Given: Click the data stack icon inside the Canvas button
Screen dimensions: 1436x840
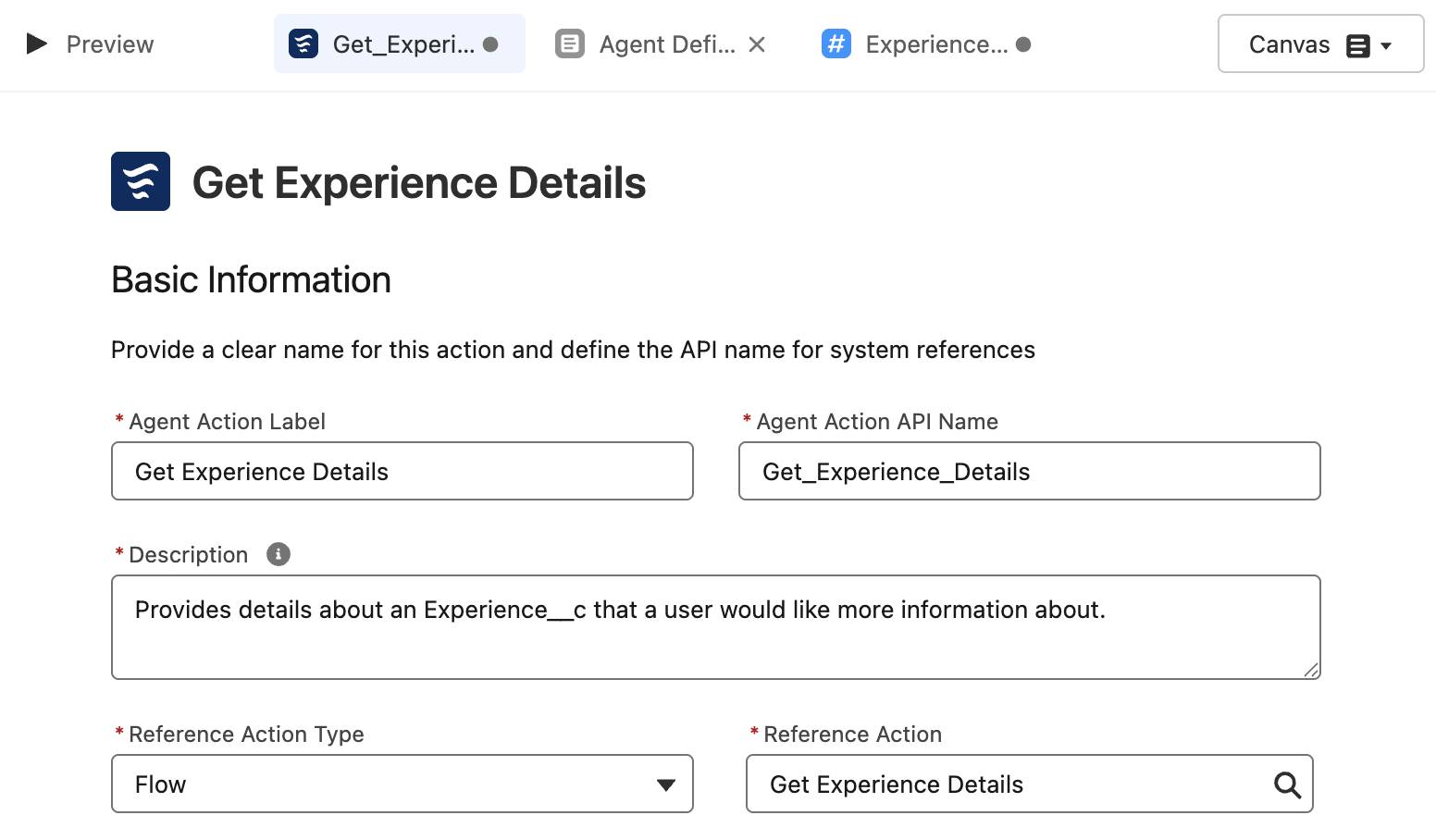Looking at the screenshot, I should tap(1356, 43).
